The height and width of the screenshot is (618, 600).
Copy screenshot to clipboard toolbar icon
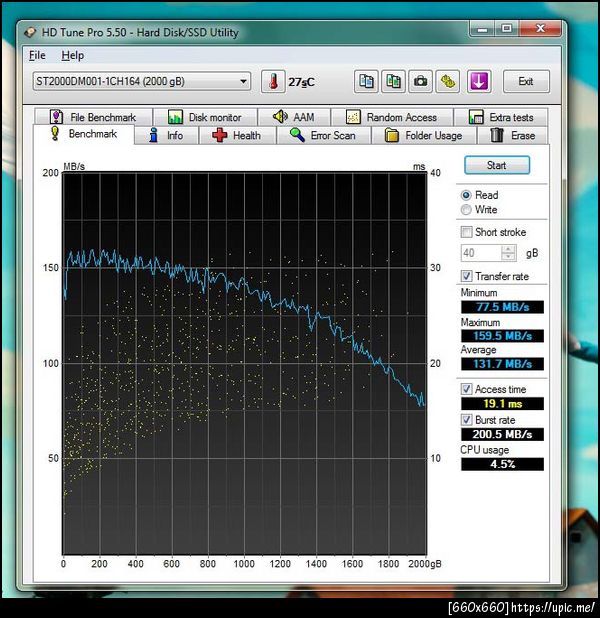(393, 82)
